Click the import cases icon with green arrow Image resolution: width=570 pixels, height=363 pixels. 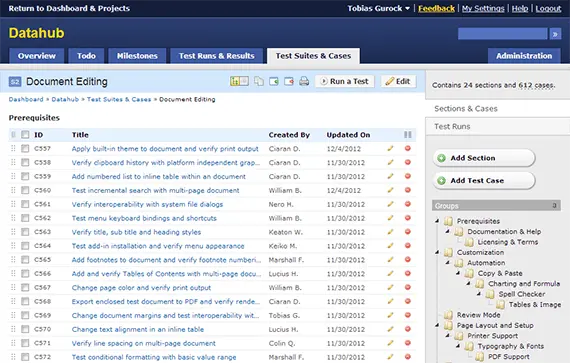click(274, 81)
